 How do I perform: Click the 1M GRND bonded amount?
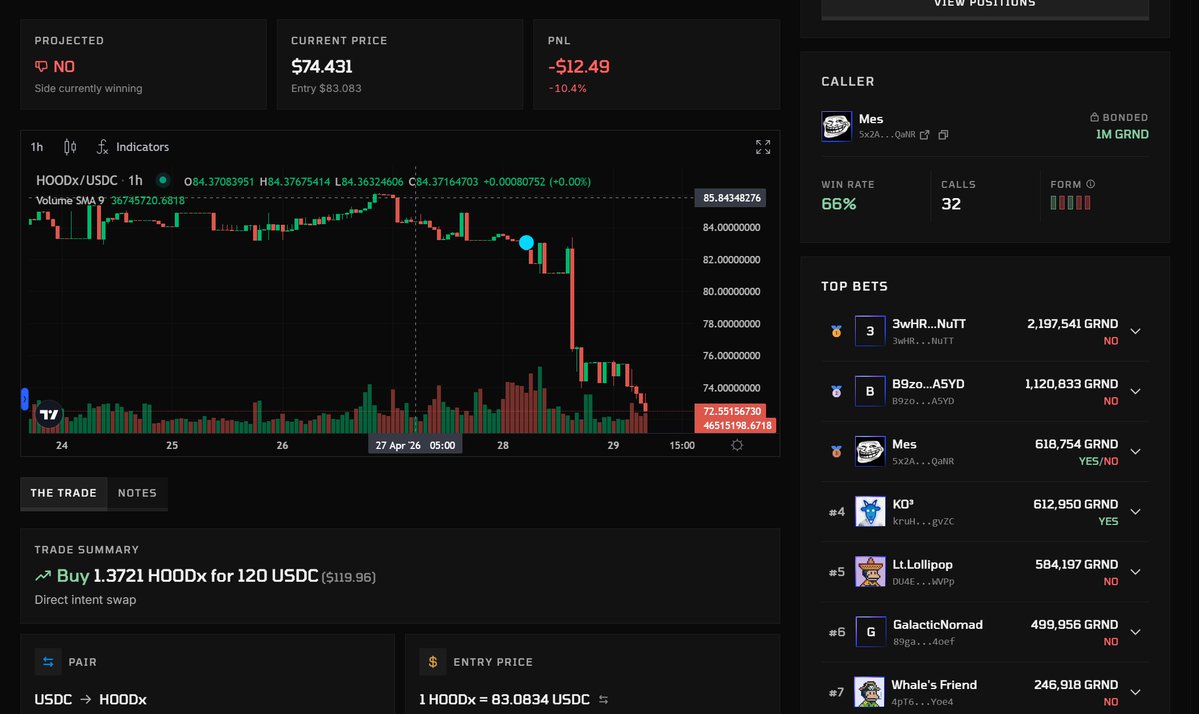[1122, 134]
